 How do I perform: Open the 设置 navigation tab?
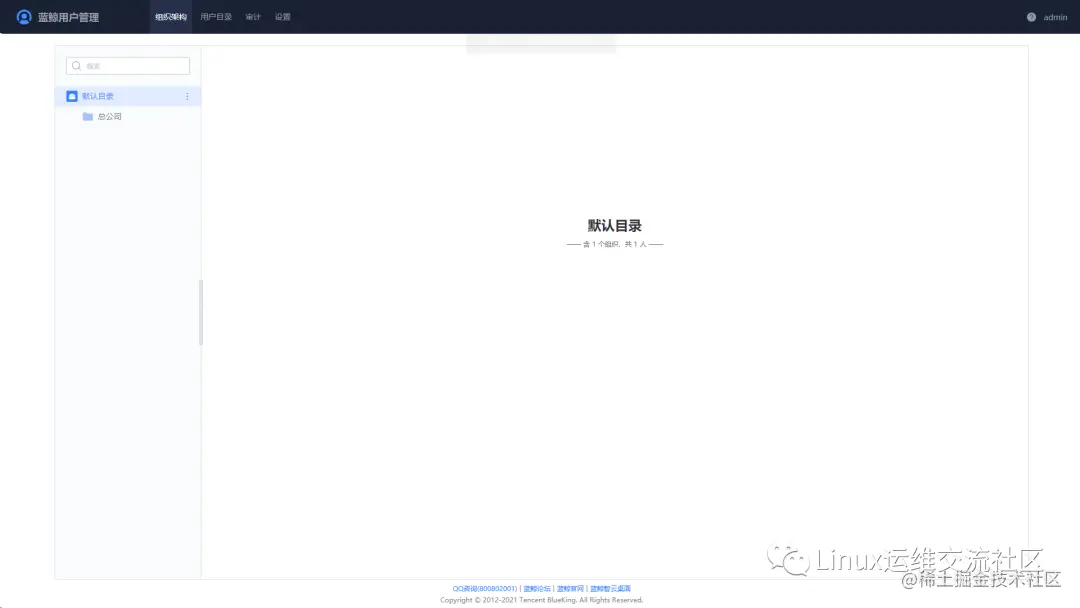point(282,16)
